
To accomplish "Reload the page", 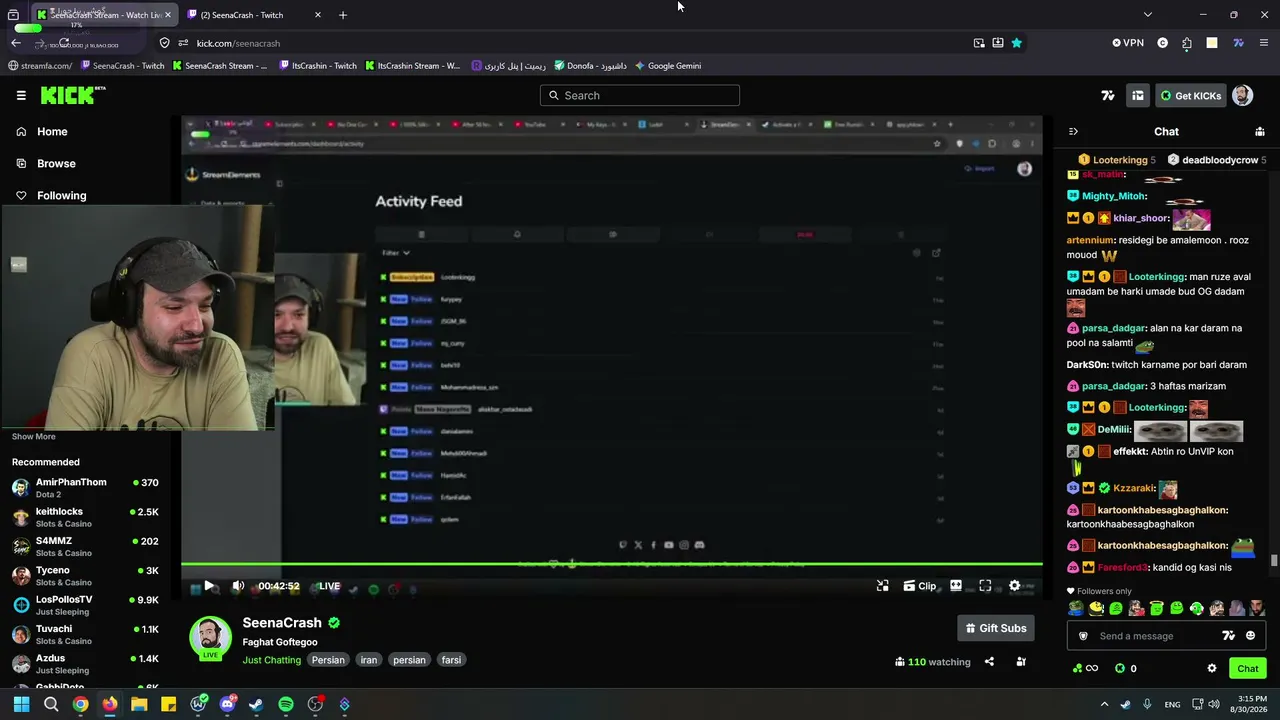I will 64,43.
